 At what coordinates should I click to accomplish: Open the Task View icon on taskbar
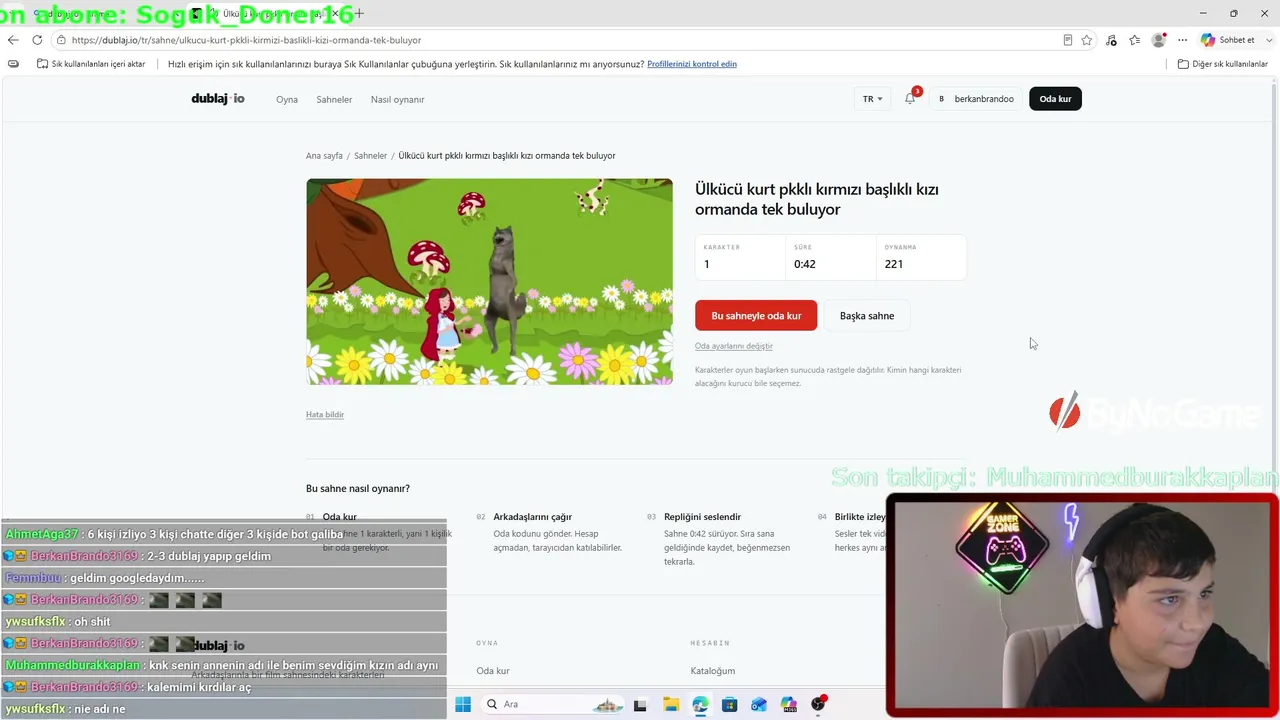640,704
